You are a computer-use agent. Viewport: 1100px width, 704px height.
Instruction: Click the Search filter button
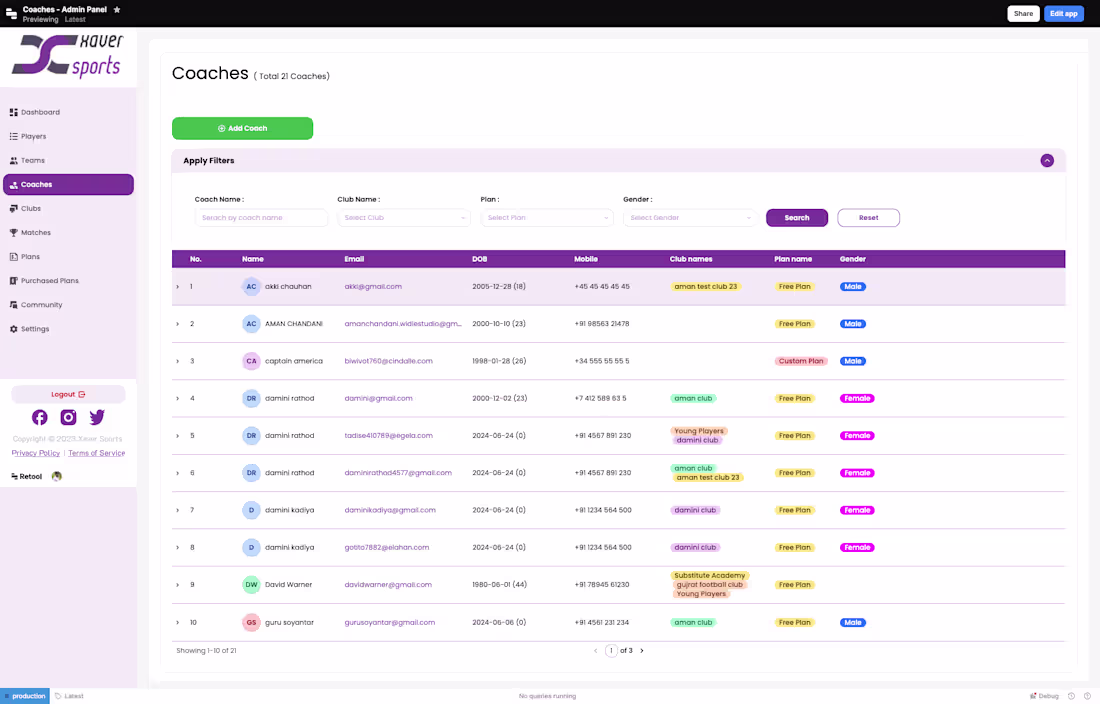click(797, 217)
